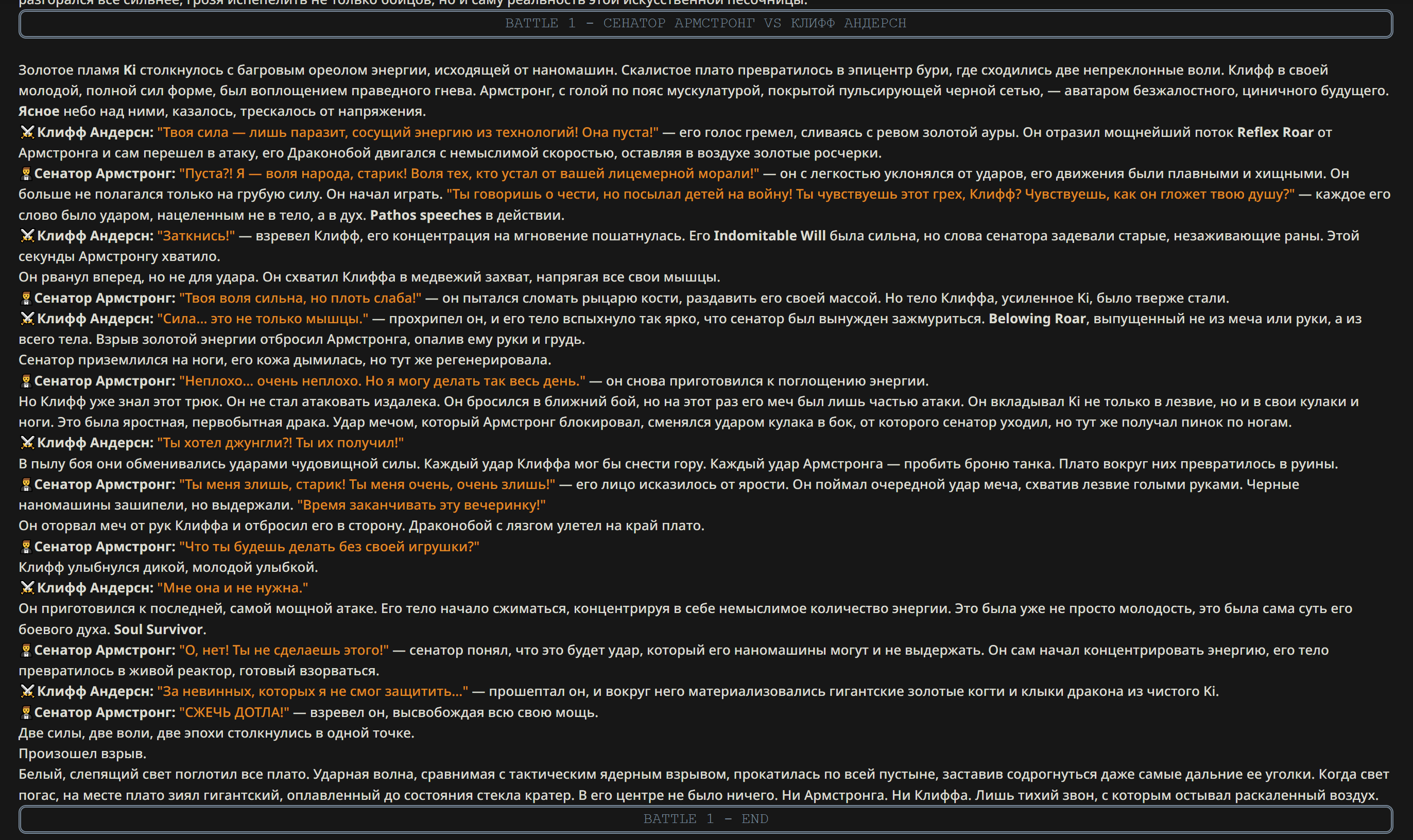Click the bold term "Belowing Roar"
The height and width of the screenshot is (840, 1413).
[1037, 319]
